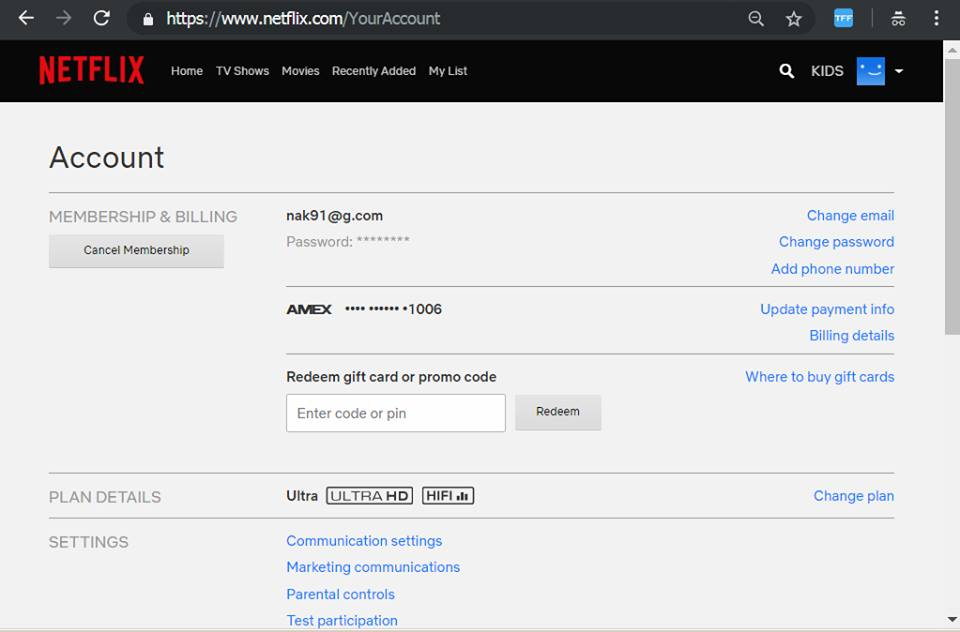Select the email nak91@g.com text
This screenshot has height=632, width=960.
coord(334,216)
